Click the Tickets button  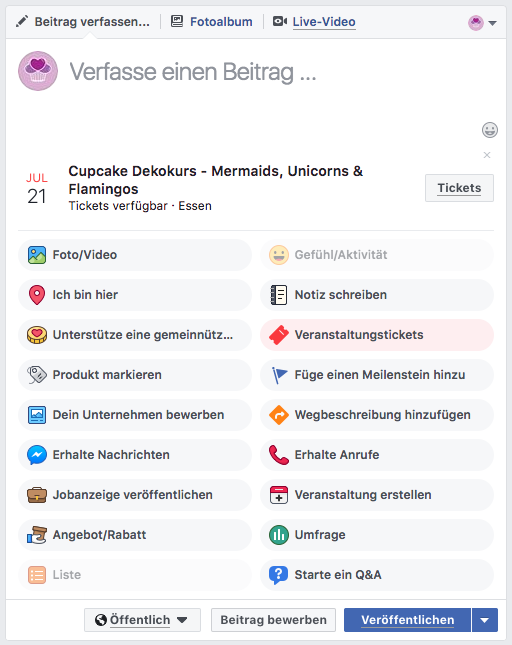point(459,188)
